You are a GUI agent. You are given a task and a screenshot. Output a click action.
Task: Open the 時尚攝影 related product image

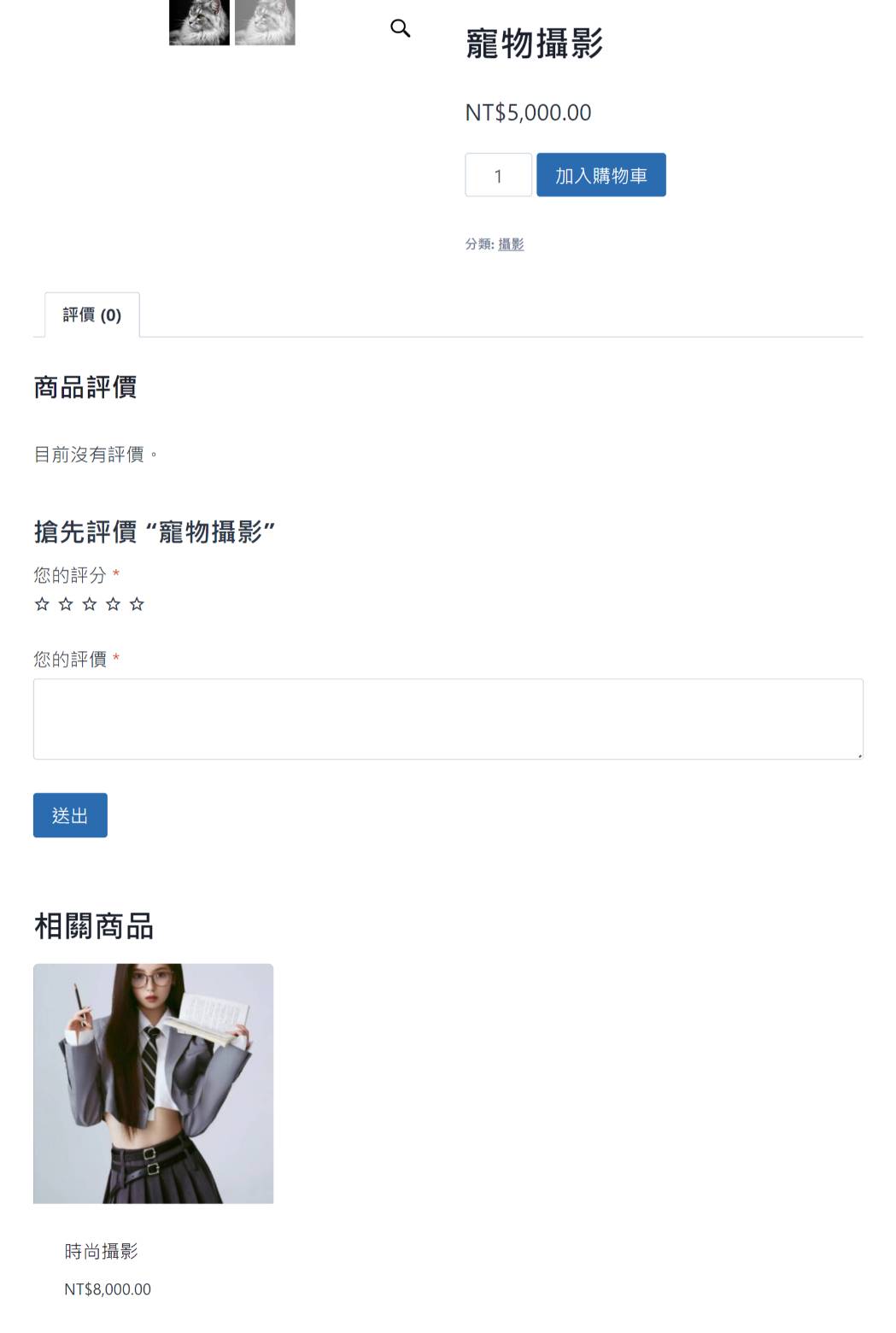coord(154,1083)
